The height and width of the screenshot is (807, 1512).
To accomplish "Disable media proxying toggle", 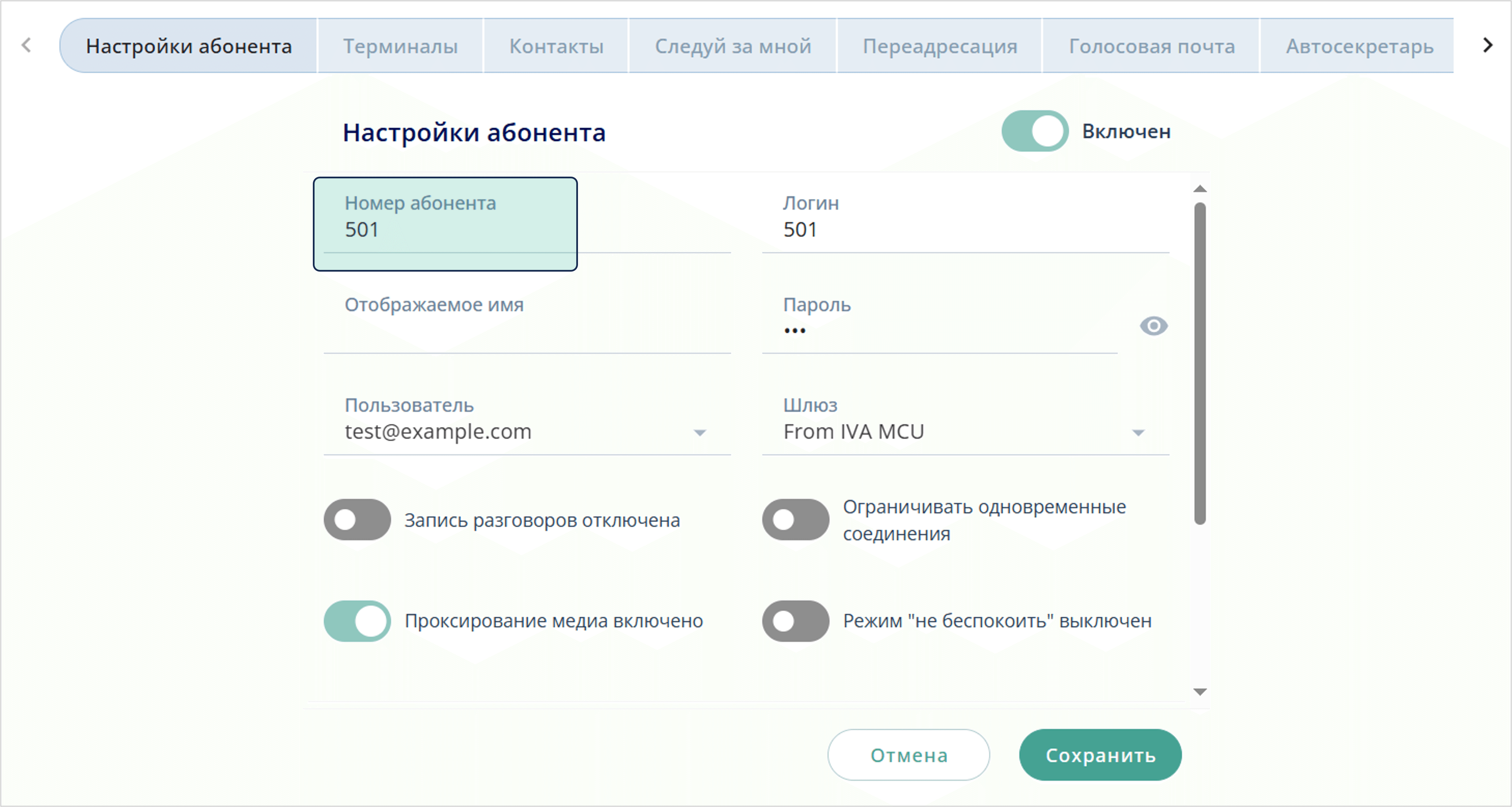I will (357, 620).
